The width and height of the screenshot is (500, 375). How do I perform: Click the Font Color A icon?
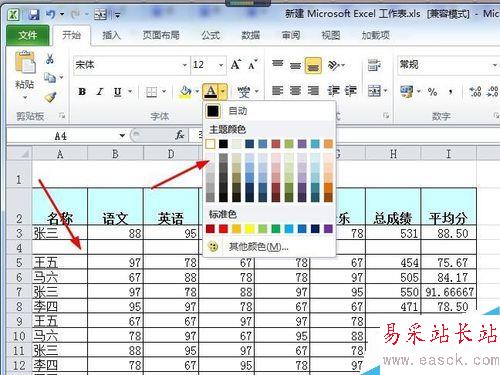point(211,92)
